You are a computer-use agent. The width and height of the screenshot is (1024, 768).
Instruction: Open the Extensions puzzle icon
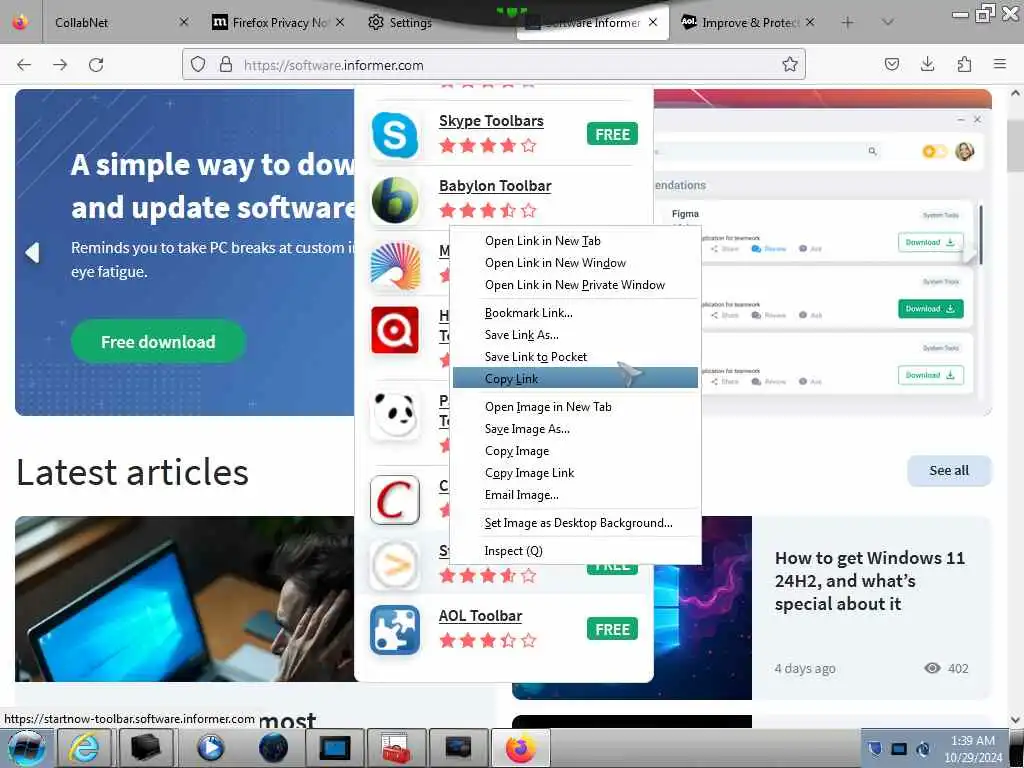964,64
